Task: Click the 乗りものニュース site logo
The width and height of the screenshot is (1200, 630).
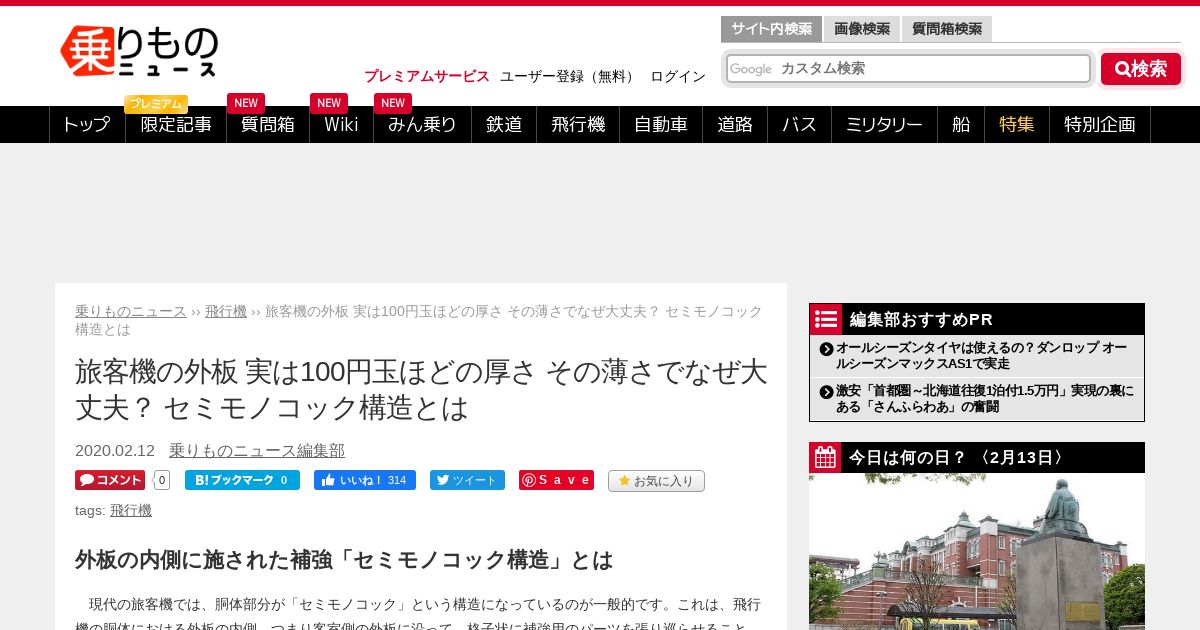Action: [x=139, y=51]
